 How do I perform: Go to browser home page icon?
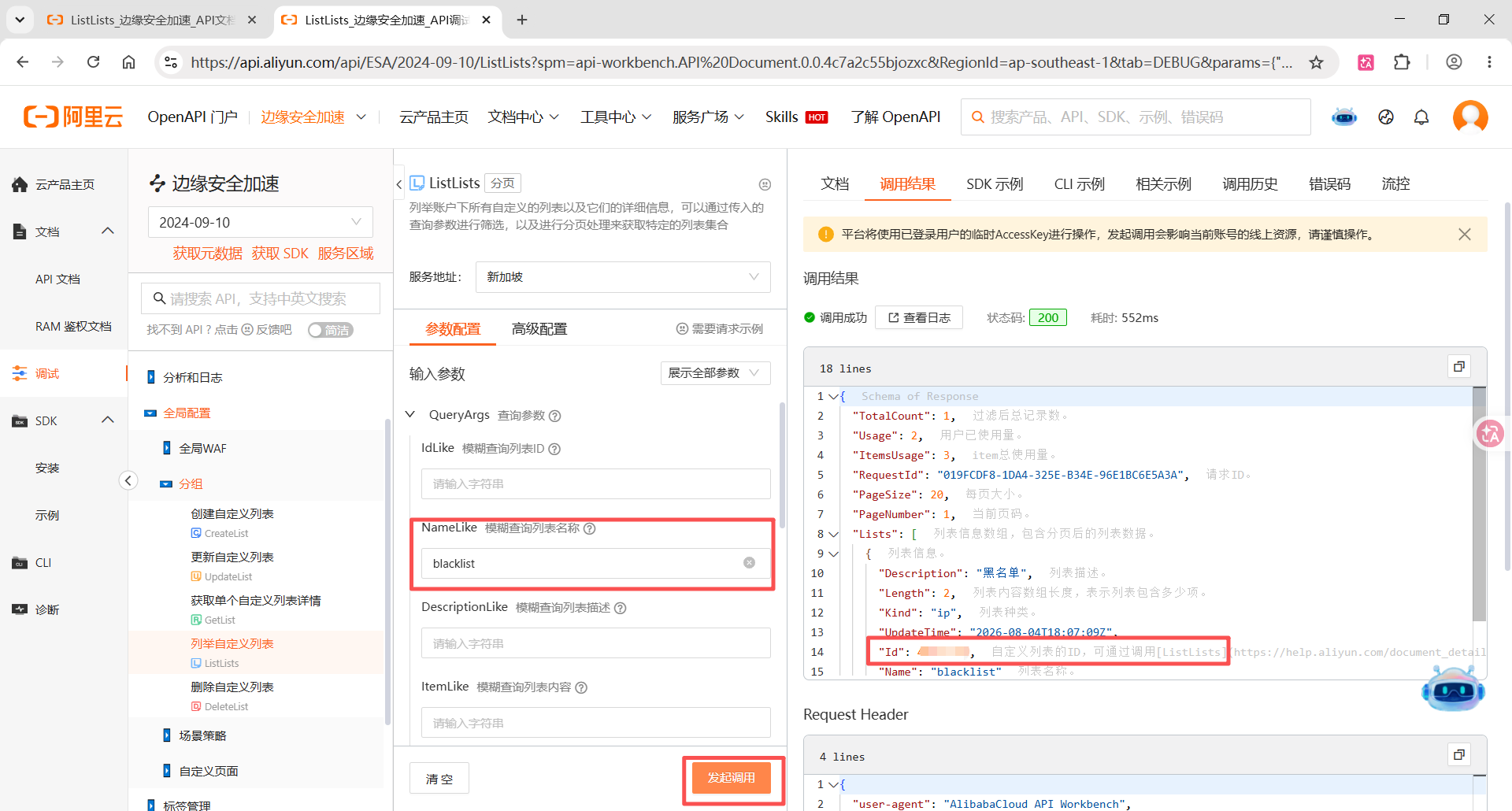click(129, 62)
